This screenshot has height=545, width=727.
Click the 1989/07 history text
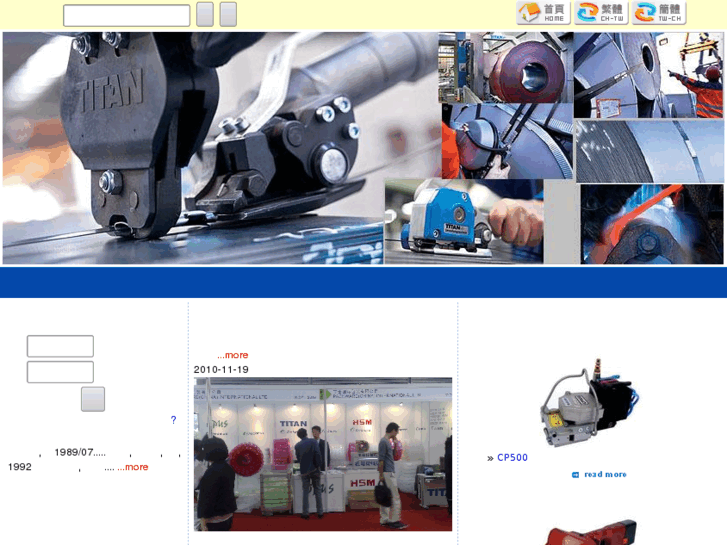click(x=80, y=452)
